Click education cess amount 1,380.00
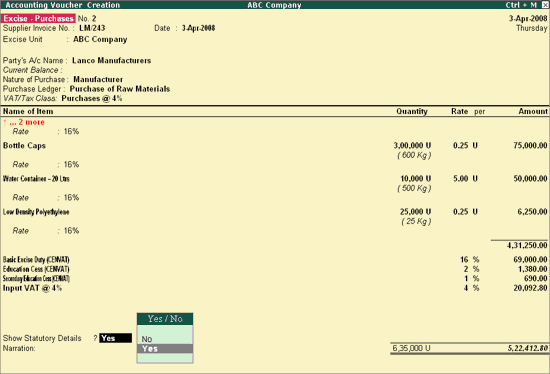550x374 pixels. tap(532, 269)
